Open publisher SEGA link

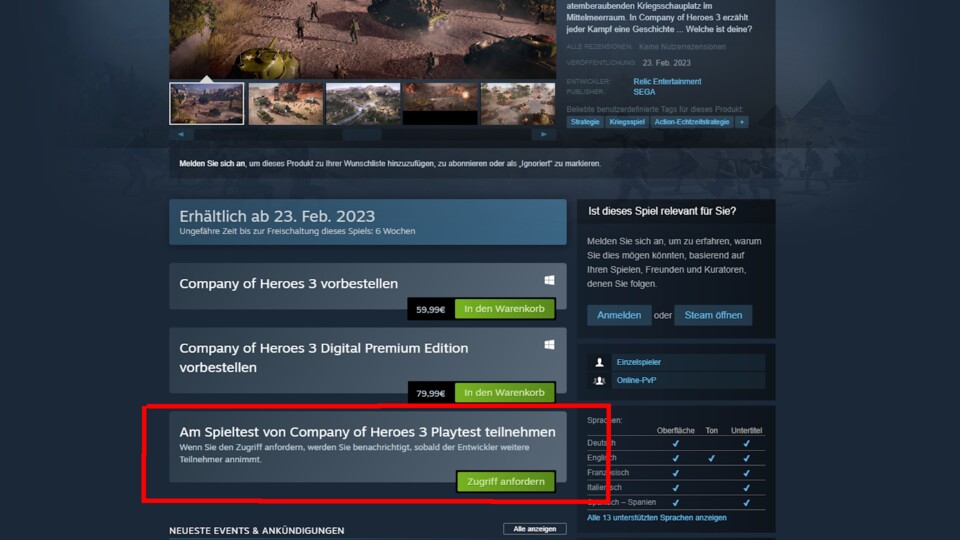point(644,92)
